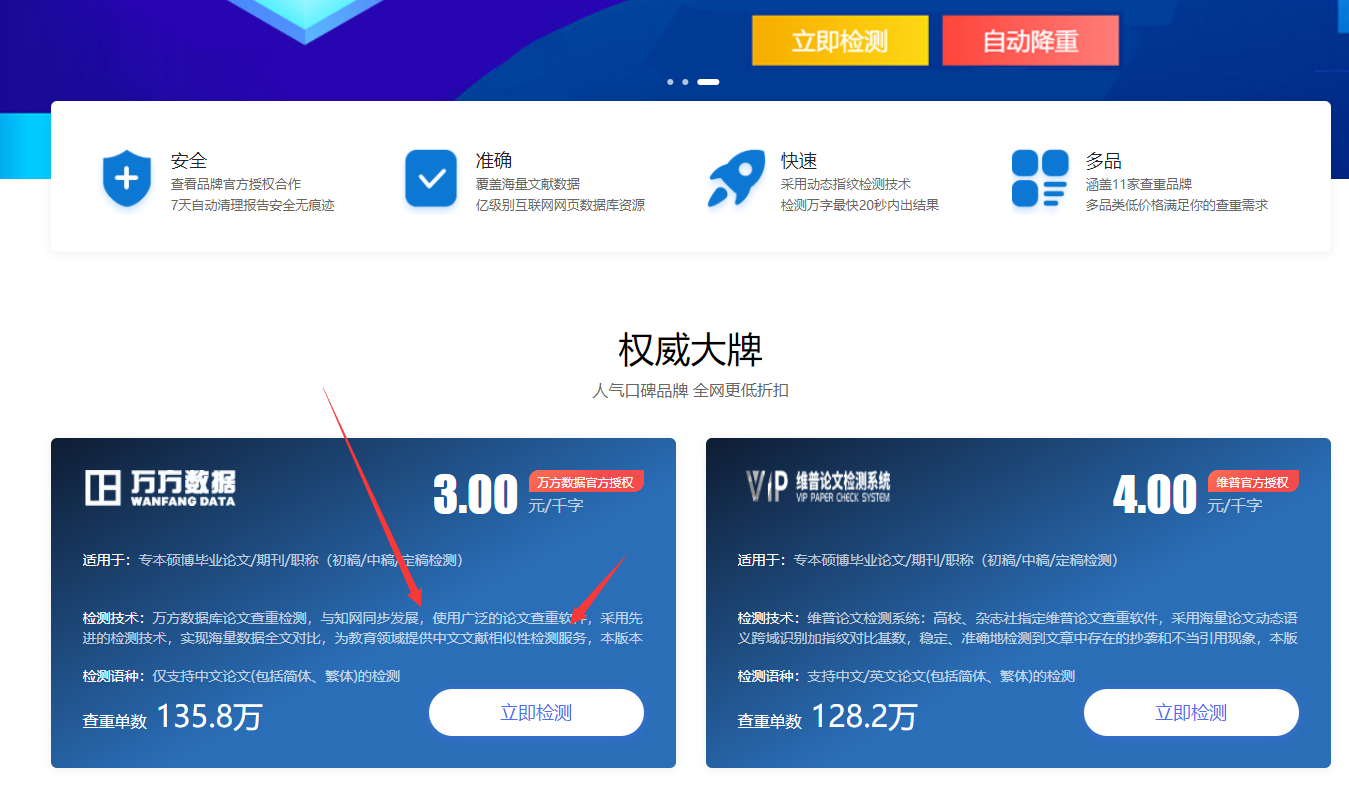Click the text 涵盖11家查重品牌
Image resolution: width=1349 pixels, height=794 pixels.
[x=1139, y=184]
